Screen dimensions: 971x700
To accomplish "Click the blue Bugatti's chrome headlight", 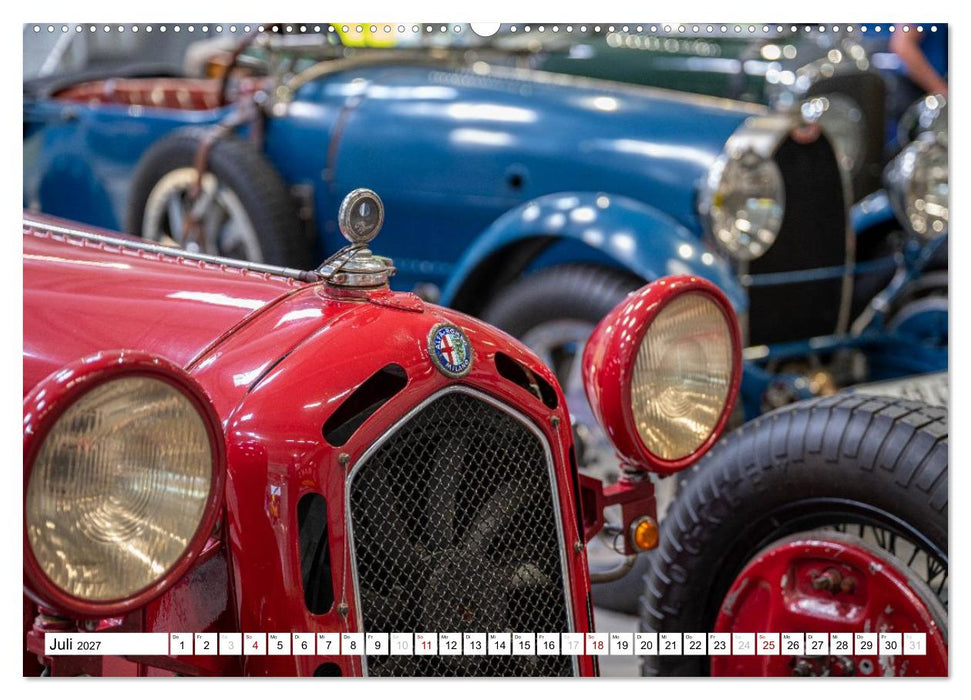I will click(744, 204).
